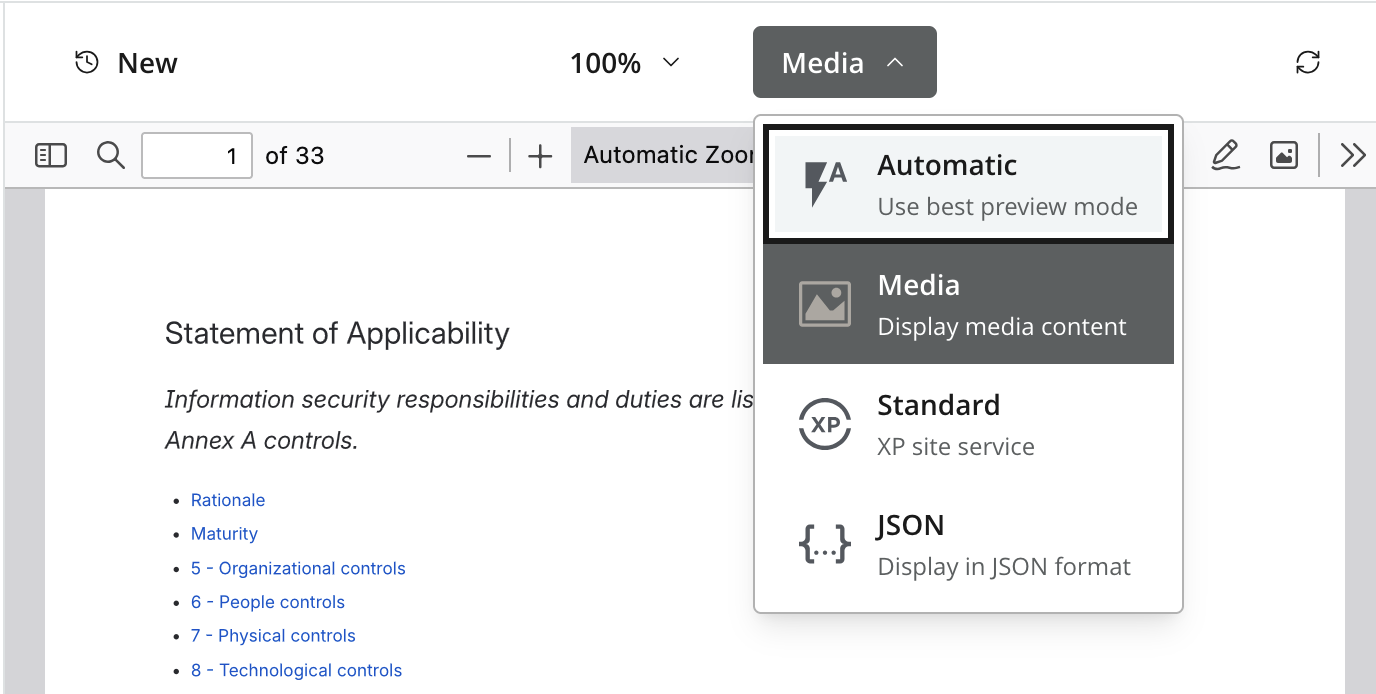
Task: Go to 7 - Physical controls
Action: 273,636
